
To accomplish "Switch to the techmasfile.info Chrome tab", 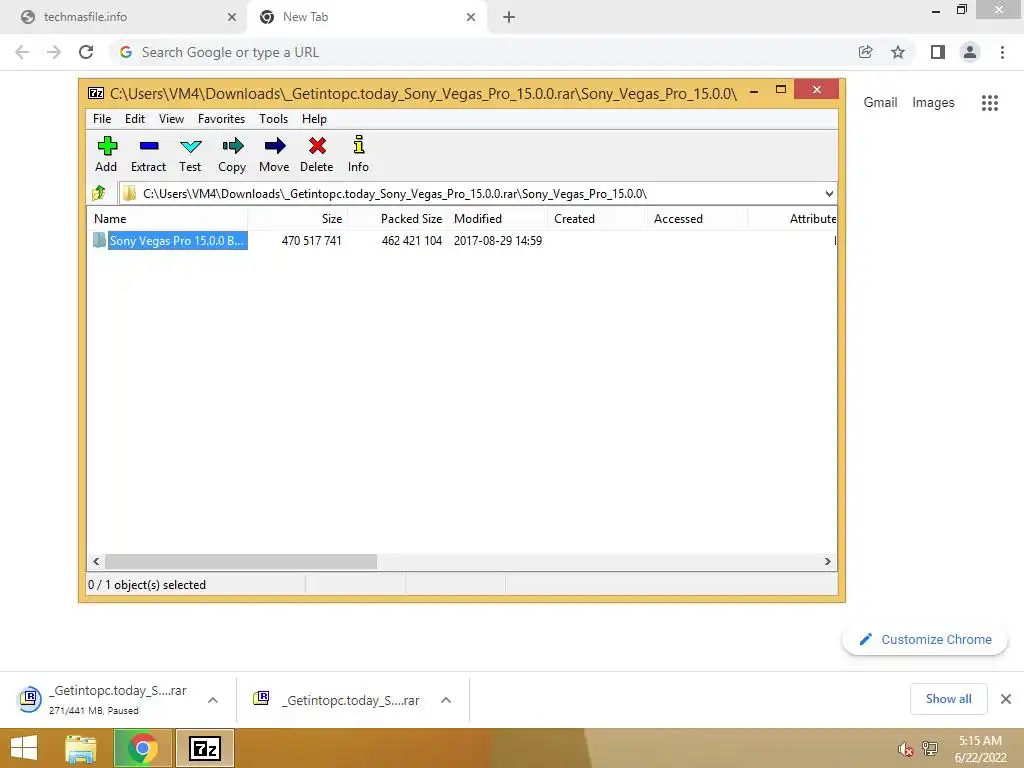I will (x=123, y=17).
